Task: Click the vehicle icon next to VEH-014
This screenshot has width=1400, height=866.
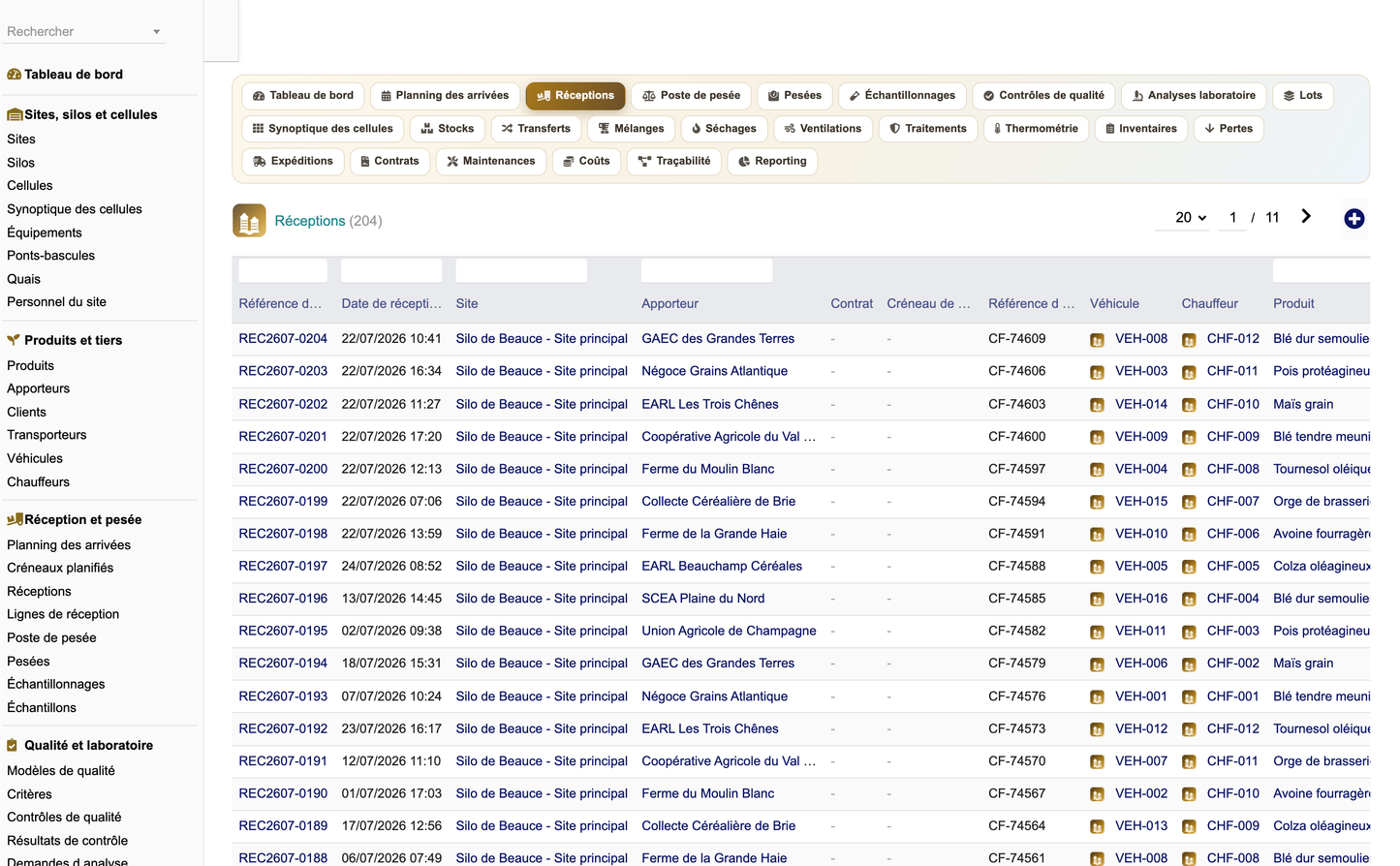Action: 1097,405
